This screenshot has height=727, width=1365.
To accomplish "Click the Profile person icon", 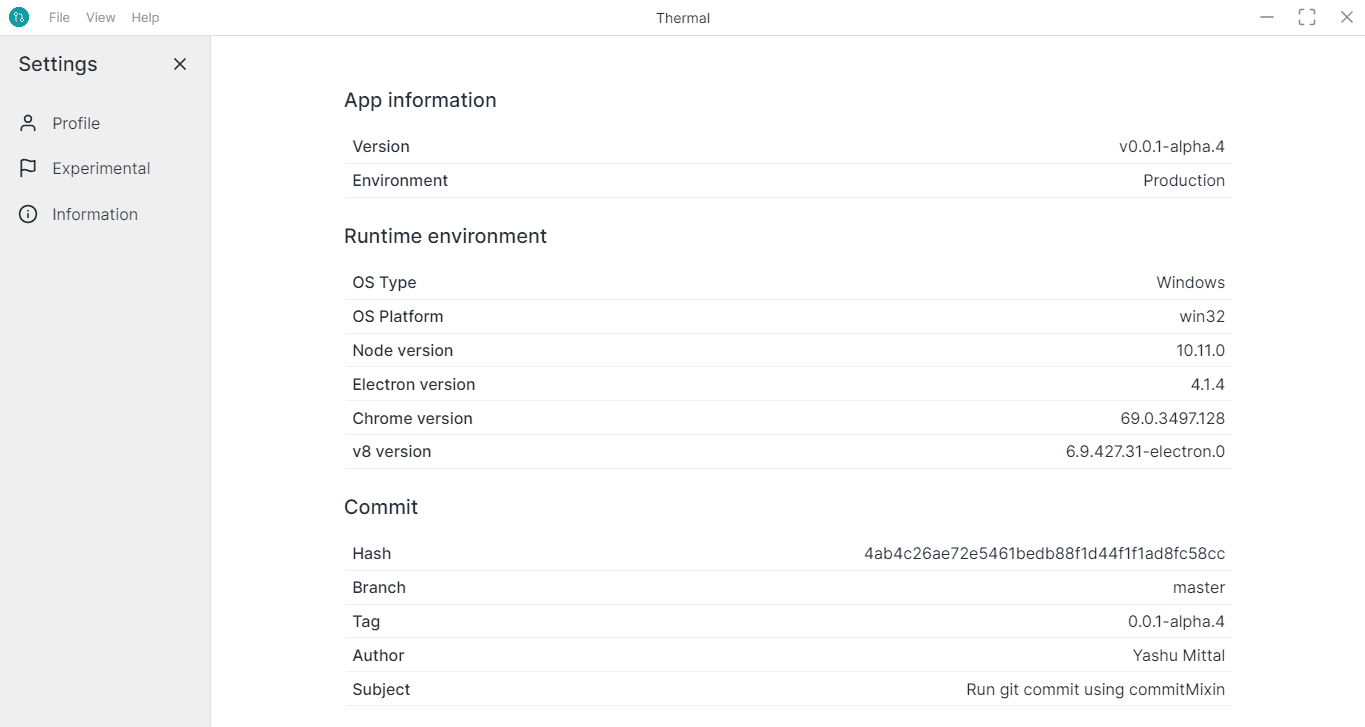I will [x=28, y=123].
